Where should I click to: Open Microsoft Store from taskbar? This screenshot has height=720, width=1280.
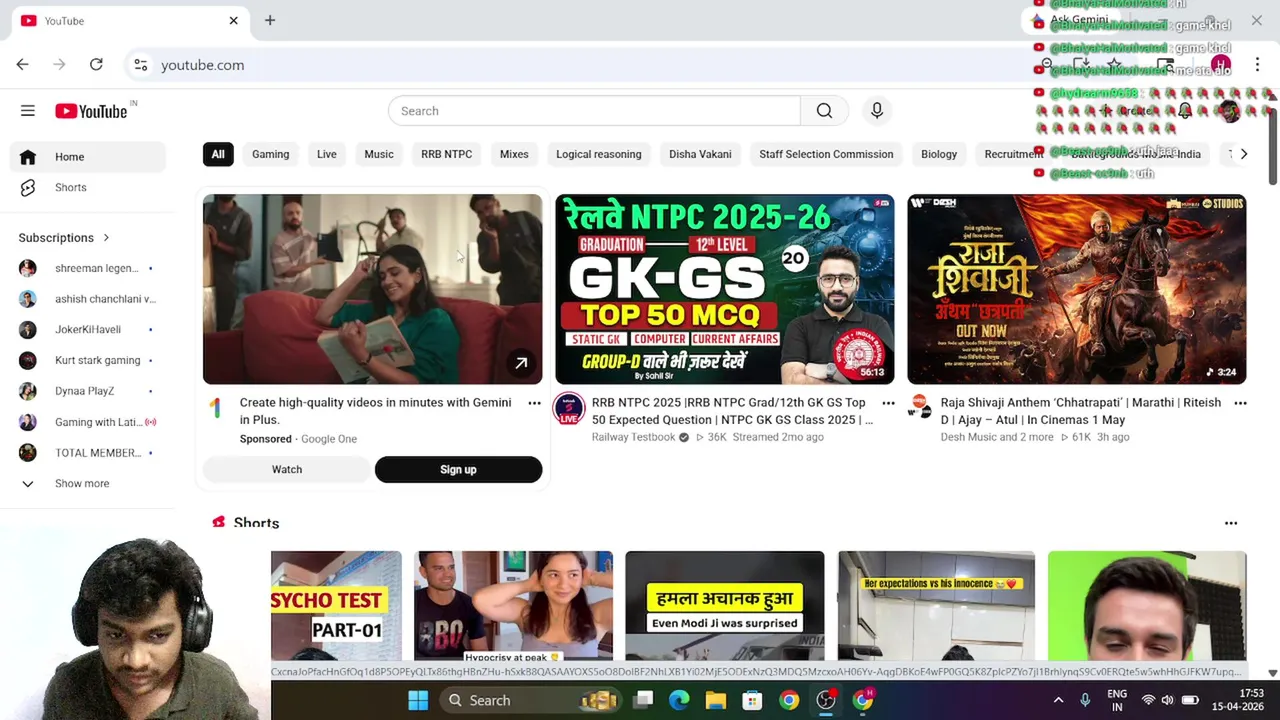[752, 700]
